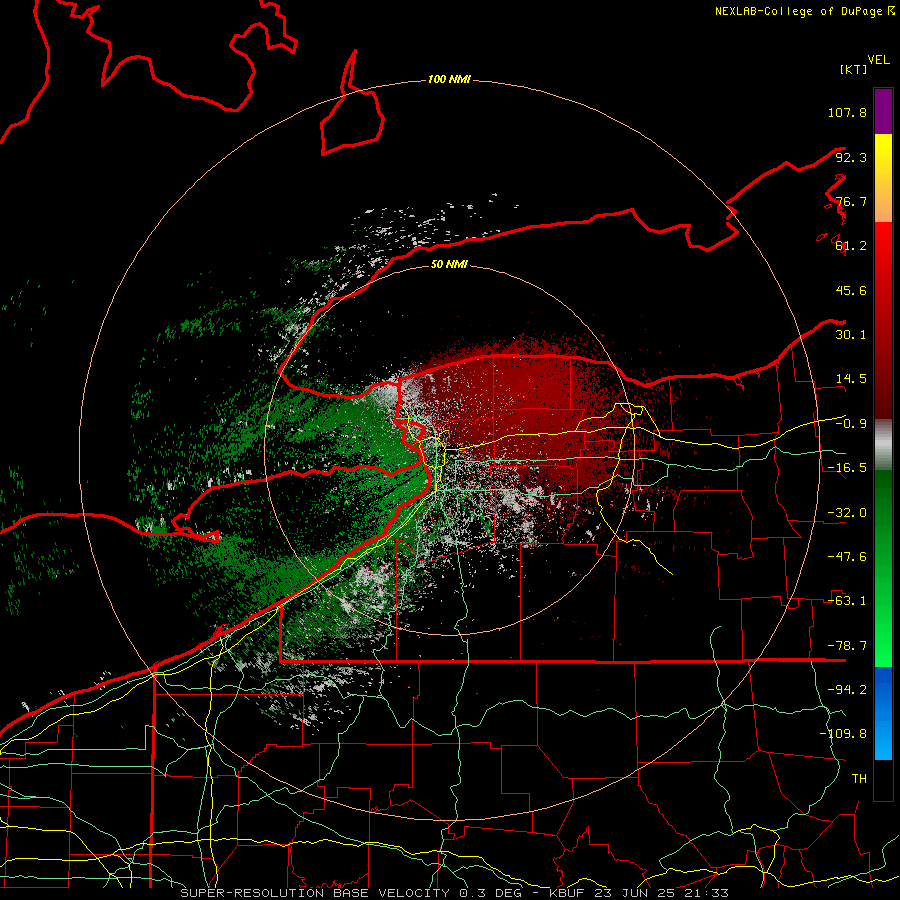Click the 107.8 legend value
Viewport: 900px width, 900px height.
click(847, 112)
